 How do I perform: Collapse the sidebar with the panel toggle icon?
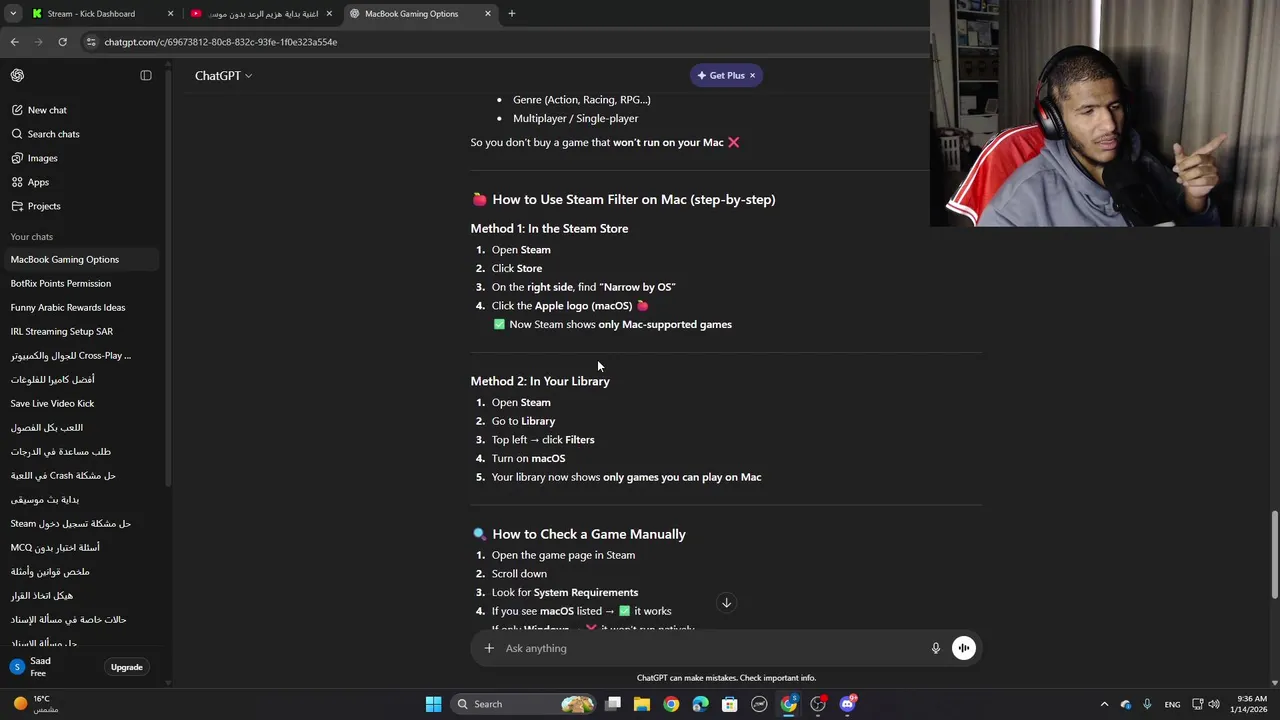pyautogui.click(x=146, y=75)
